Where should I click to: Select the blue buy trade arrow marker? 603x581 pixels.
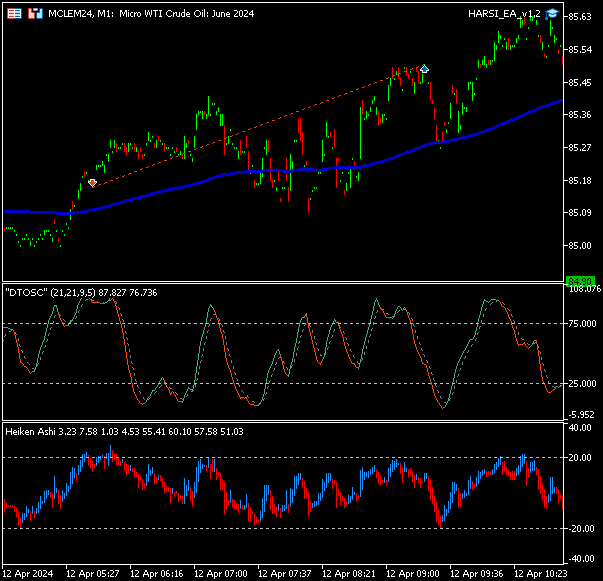(424, 69)
